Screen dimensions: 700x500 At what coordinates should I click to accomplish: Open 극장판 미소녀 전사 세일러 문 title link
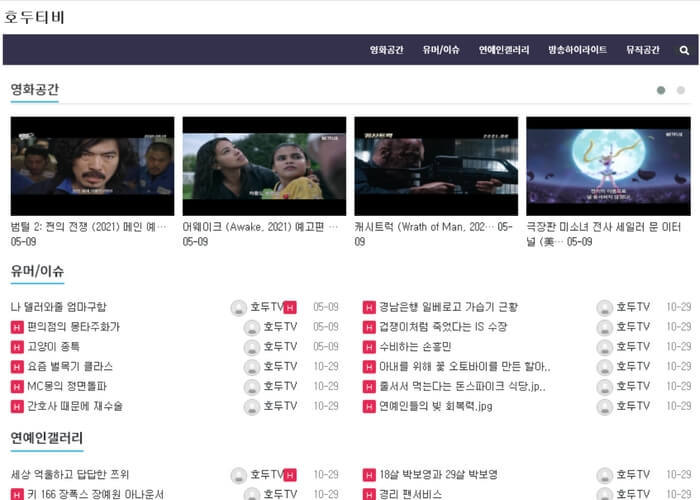(x=604, y=234)
